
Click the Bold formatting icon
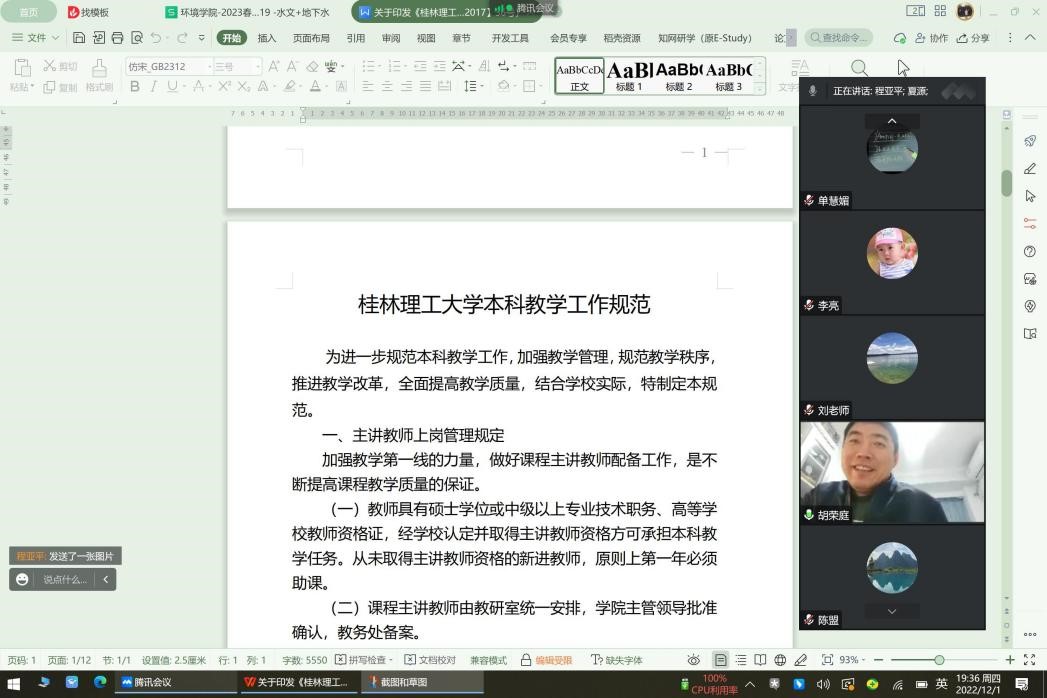coord(135,87)
